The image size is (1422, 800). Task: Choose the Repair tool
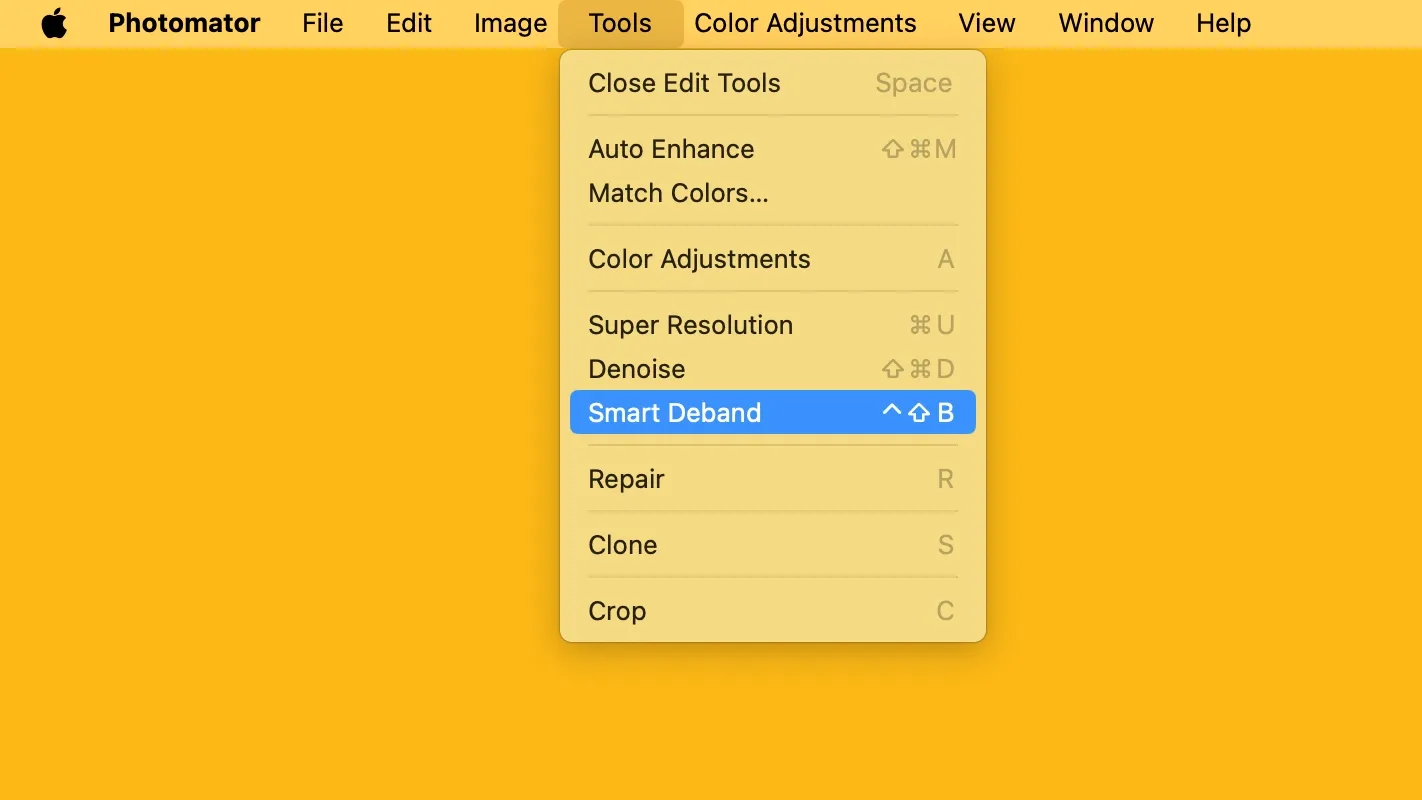[x=773, y=479]
